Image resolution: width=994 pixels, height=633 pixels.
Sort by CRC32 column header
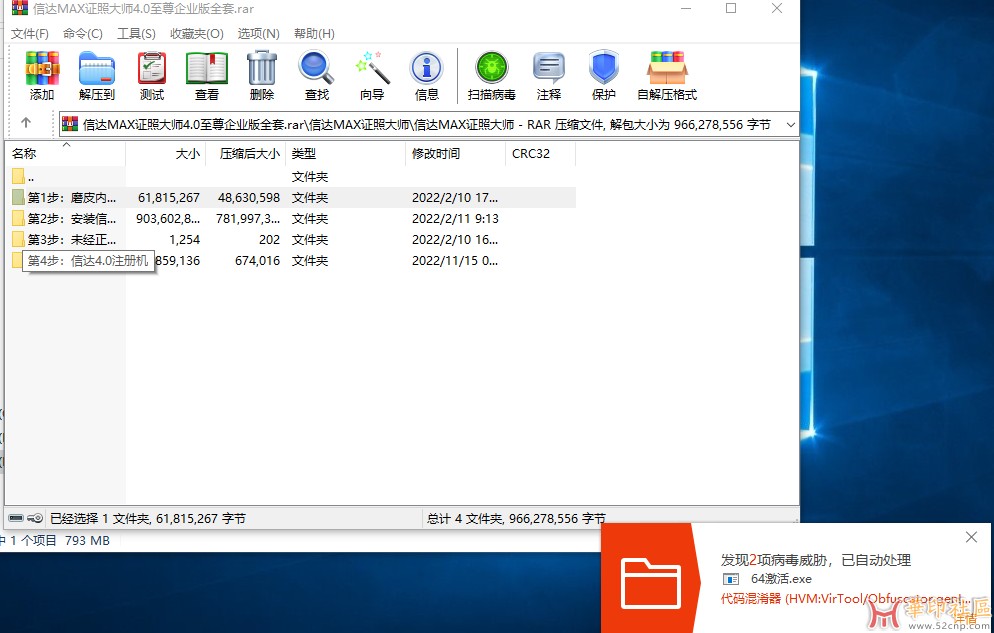point(541,153)
